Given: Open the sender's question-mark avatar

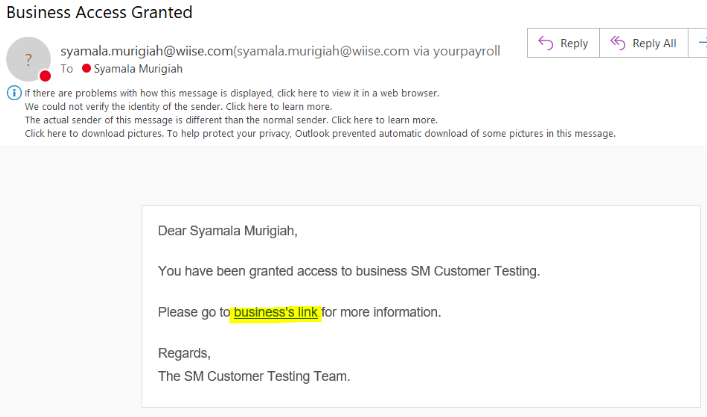Looking at the screenshot, I should [x=28, y=59].
